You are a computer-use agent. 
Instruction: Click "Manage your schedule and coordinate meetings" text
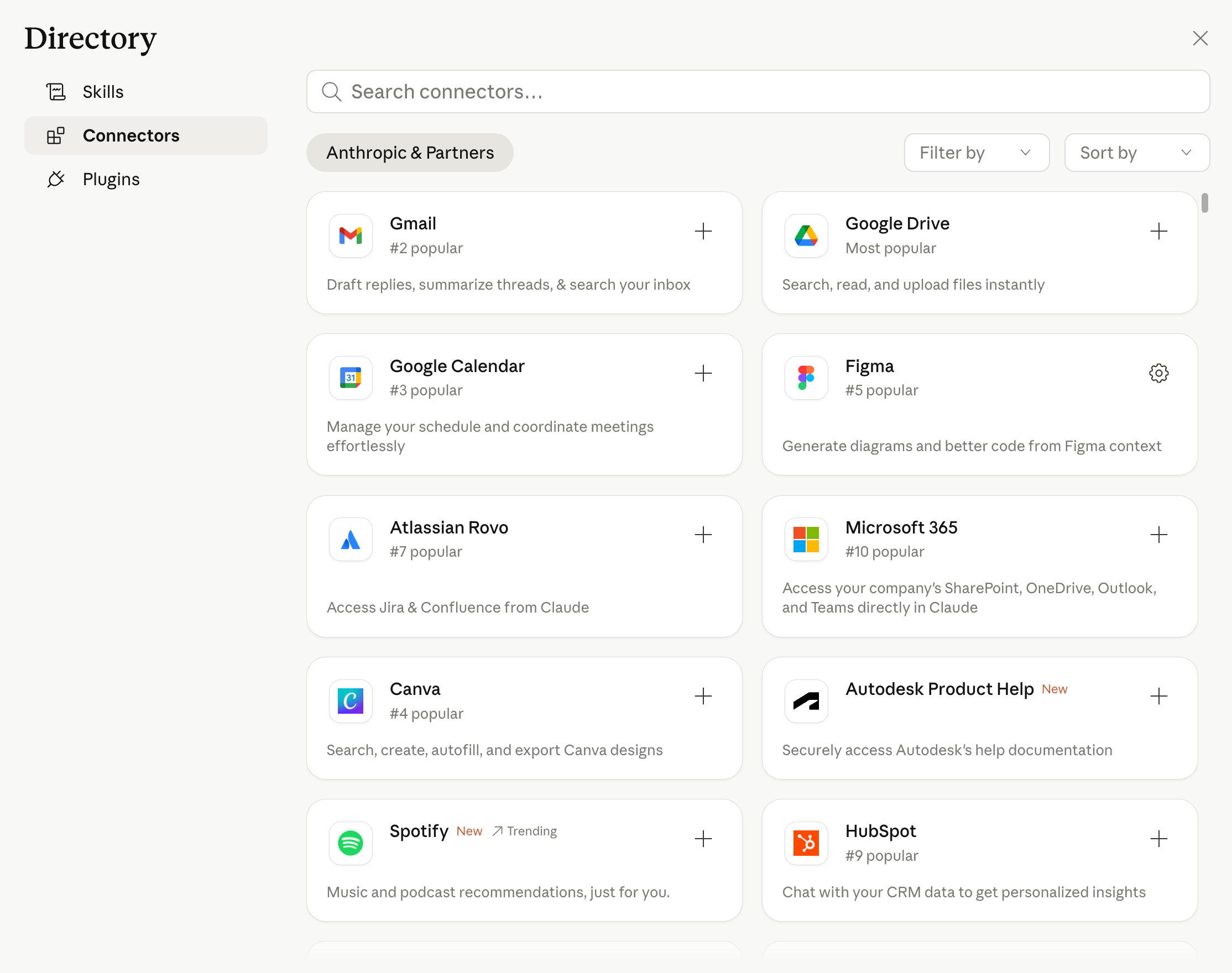coord(490,436)
